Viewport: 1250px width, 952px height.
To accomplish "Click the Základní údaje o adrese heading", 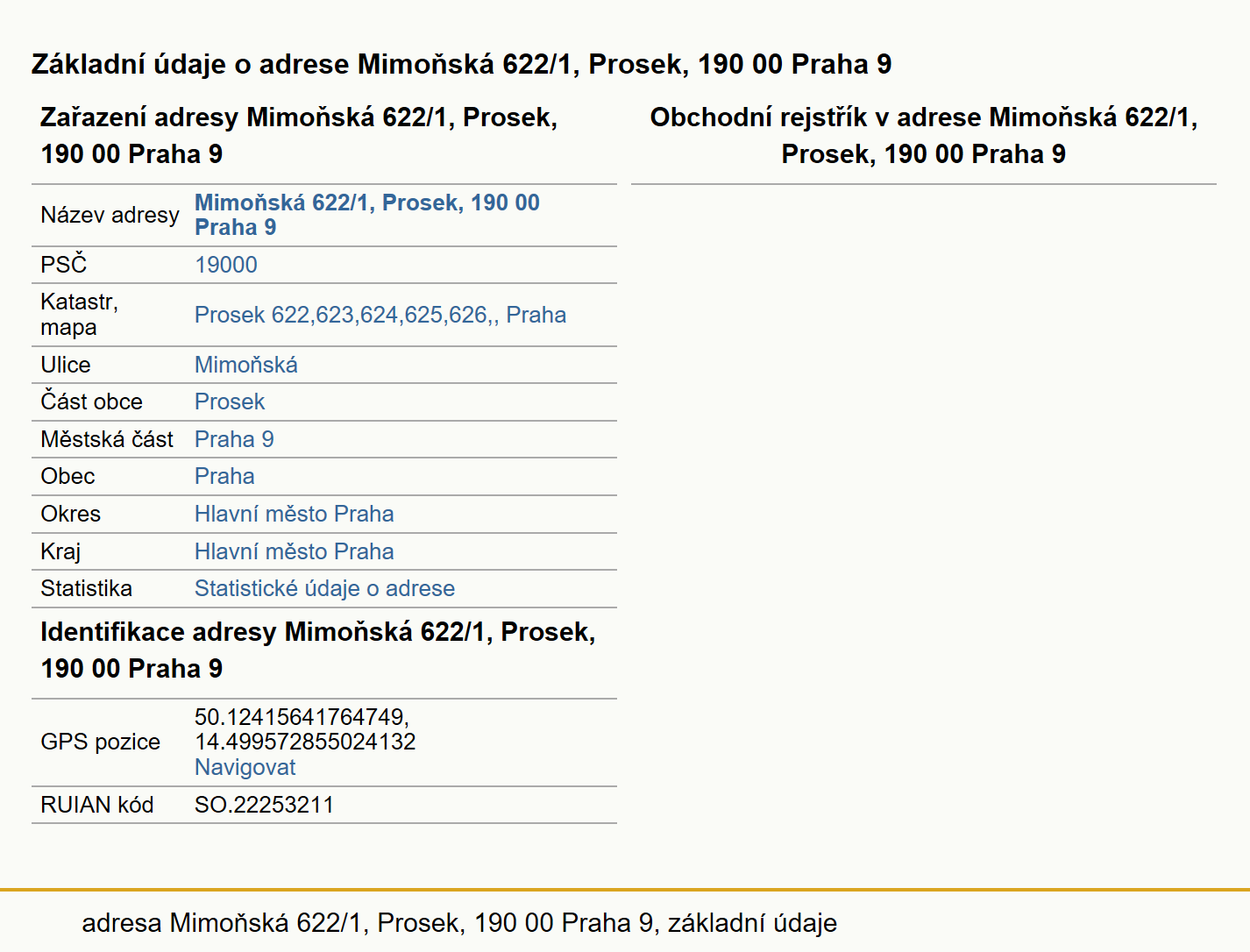I will point(461,64).
